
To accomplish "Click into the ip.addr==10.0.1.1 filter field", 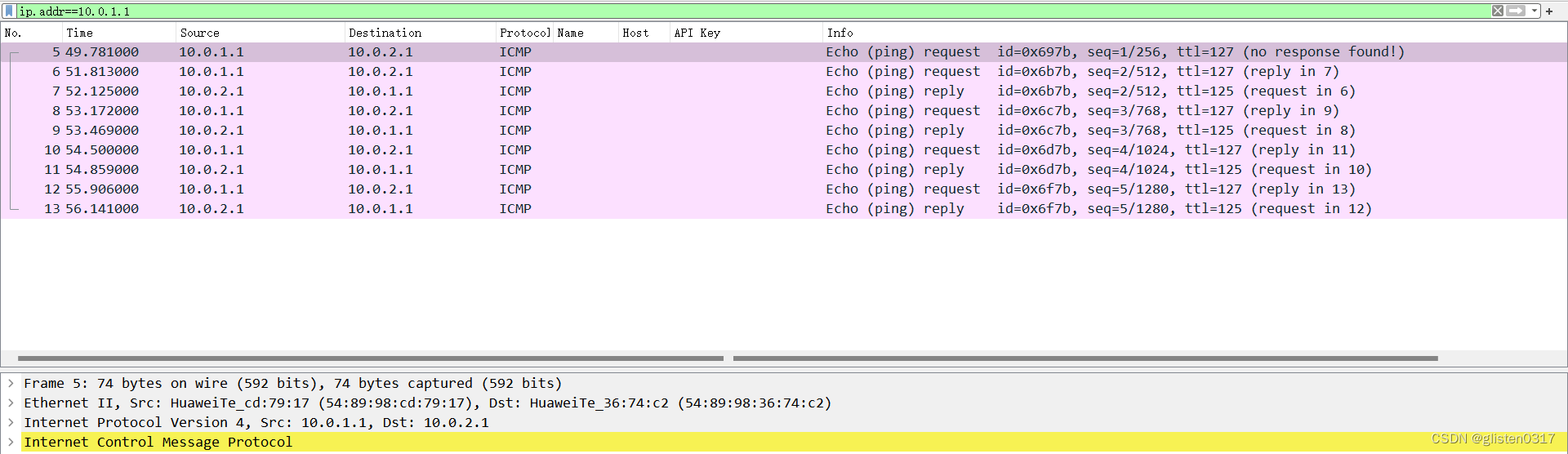I will coord(751,11).
